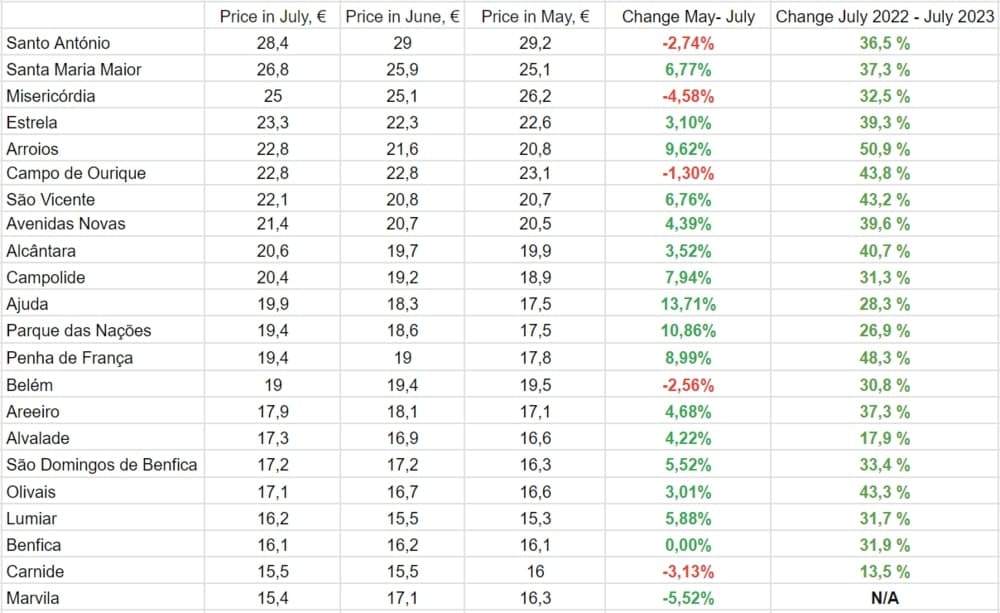Click Estrela's July price 23,3
Image resolution: width=1000 pixels, height=613 pixels.
[x=273, y=123]
